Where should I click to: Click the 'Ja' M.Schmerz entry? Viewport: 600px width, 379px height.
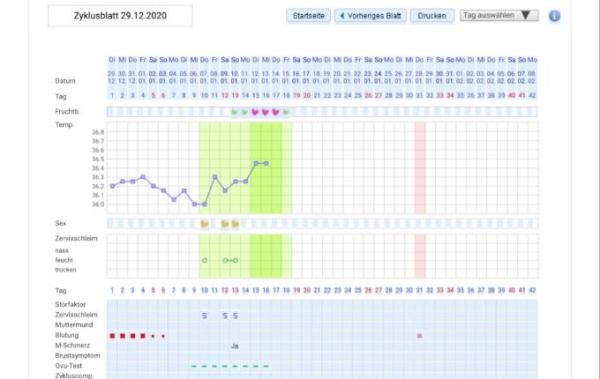coord(235,346)
